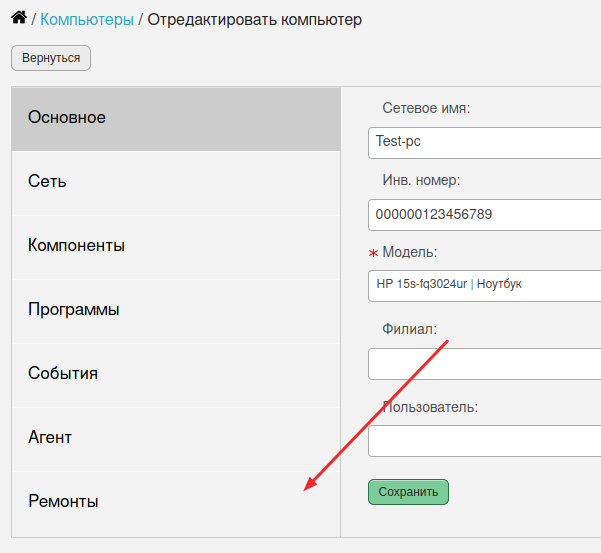Show the События tab
Viewport: 601px width, 553px height.
click(176, 375)
